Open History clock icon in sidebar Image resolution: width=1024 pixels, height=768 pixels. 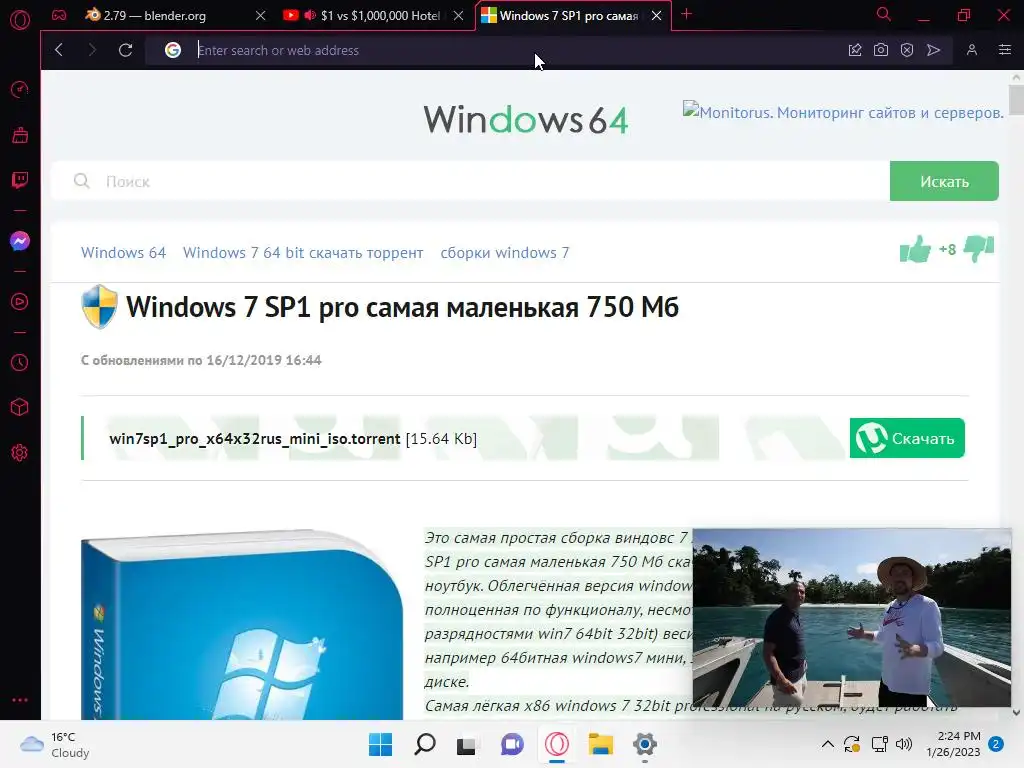point(20,362)
